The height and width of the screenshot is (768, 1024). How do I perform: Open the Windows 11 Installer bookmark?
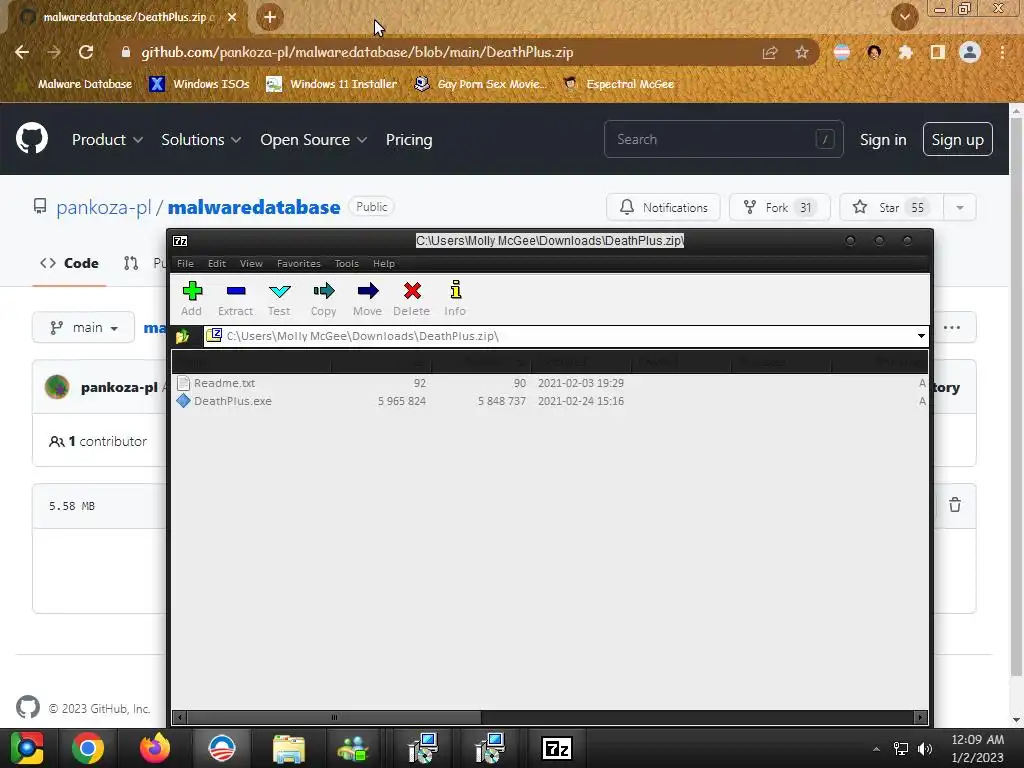click(332, 84)
